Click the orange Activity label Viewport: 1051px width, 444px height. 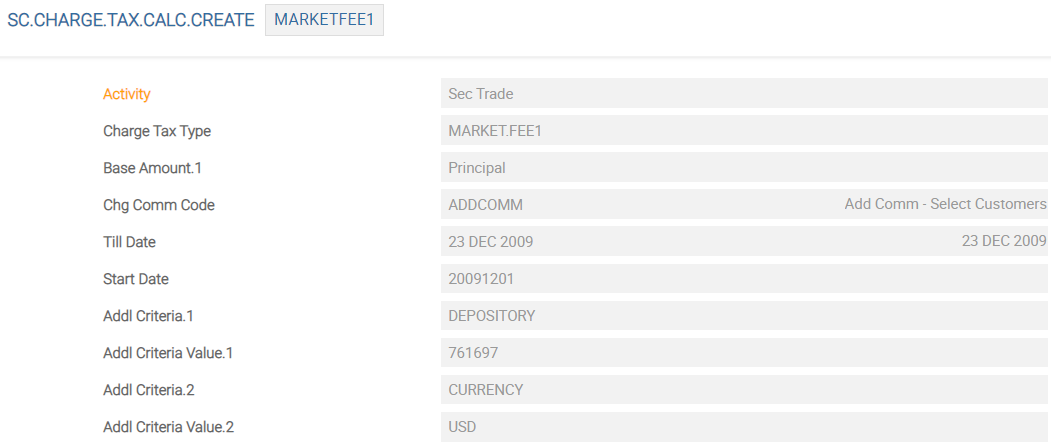tap(127, 94)
